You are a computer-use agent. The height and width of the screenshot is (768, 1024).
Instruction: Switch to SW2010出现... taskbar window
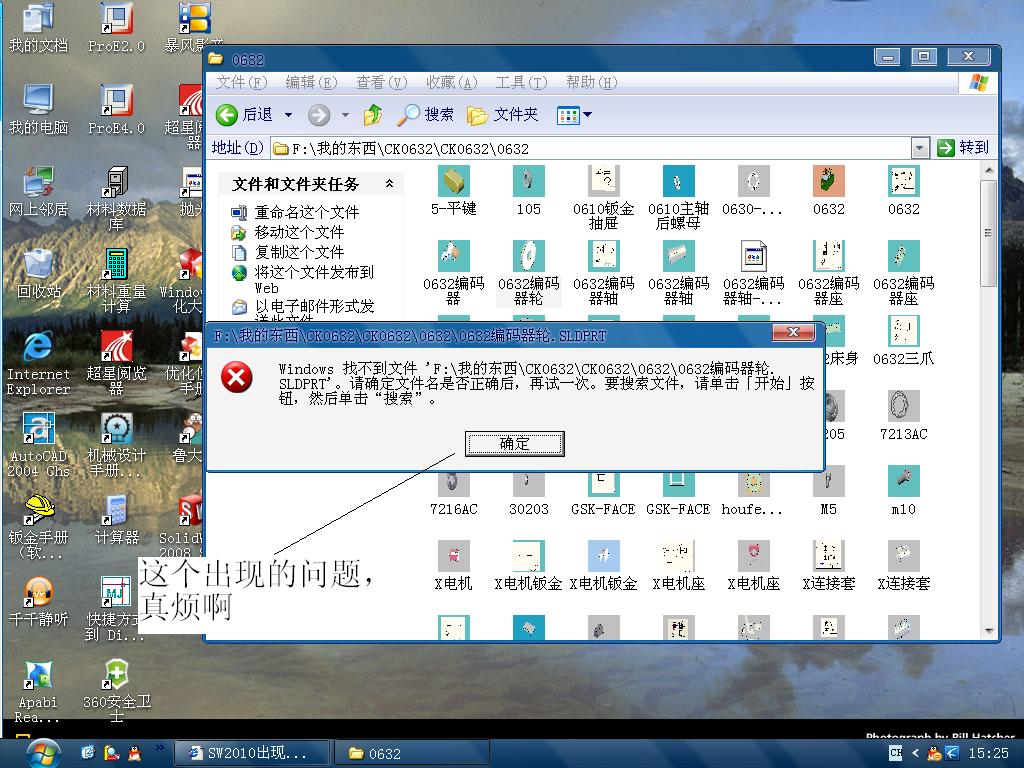[x=251, y=754]
